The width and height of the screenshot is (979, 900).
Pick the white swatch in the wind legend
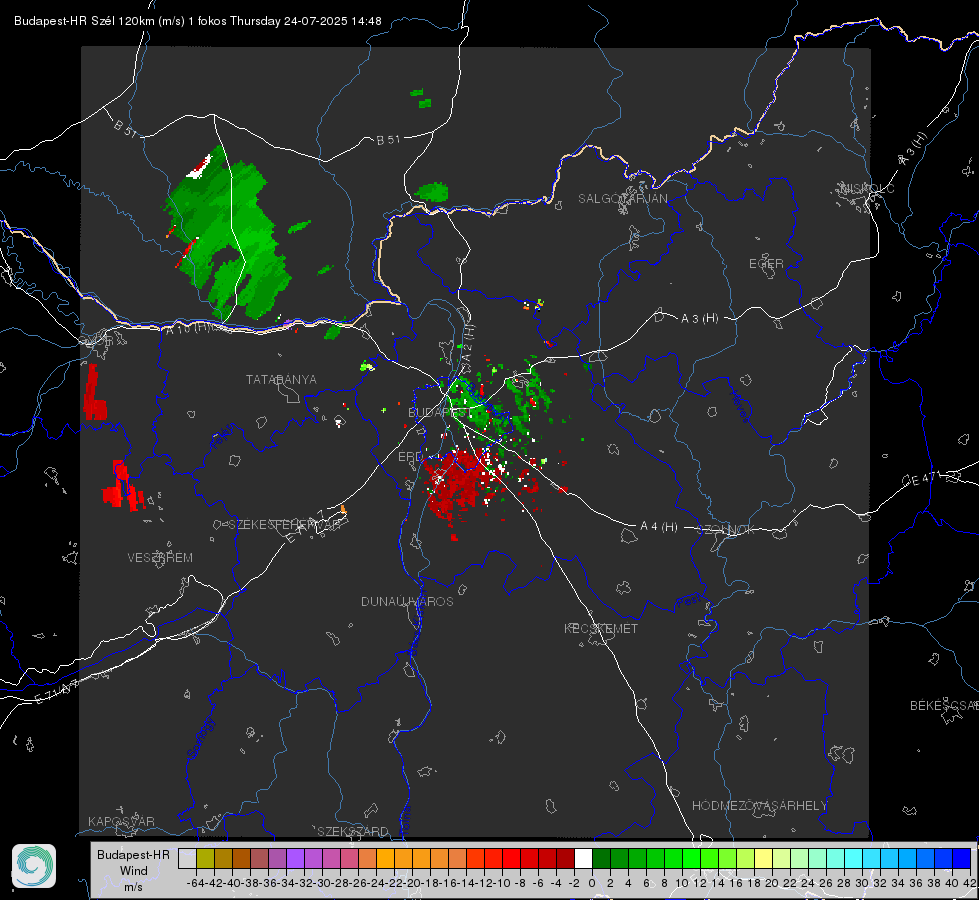(583, 858)
